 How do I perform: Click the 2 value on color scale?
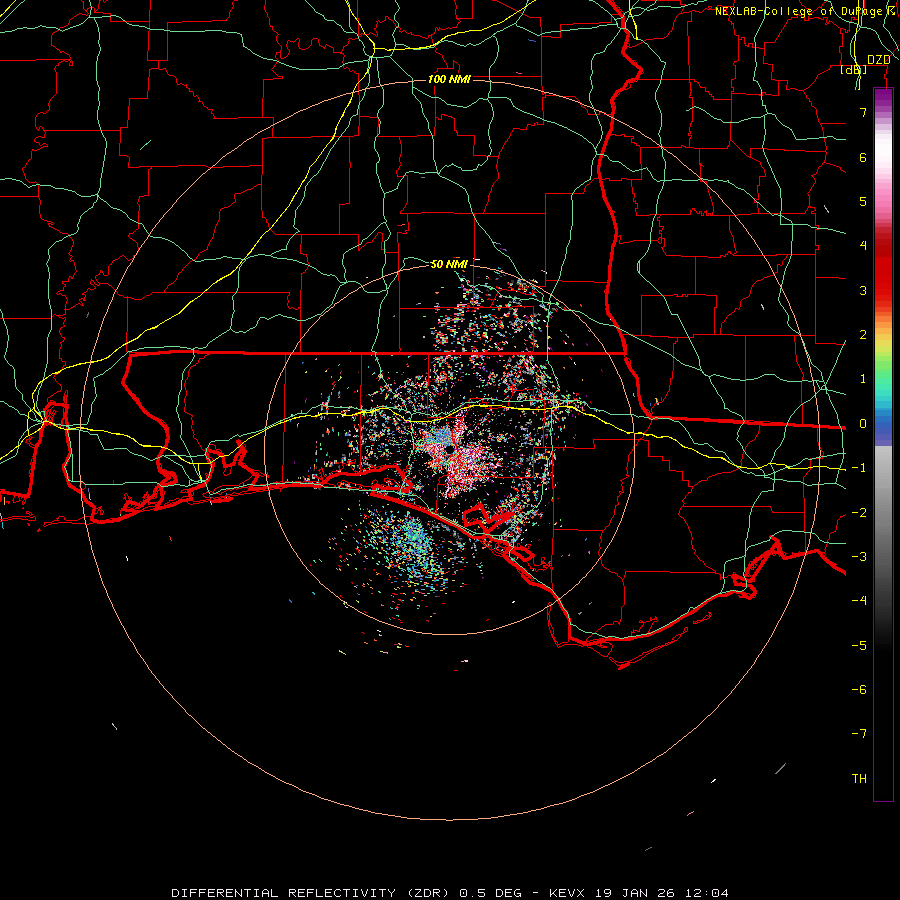pos(863,335)
